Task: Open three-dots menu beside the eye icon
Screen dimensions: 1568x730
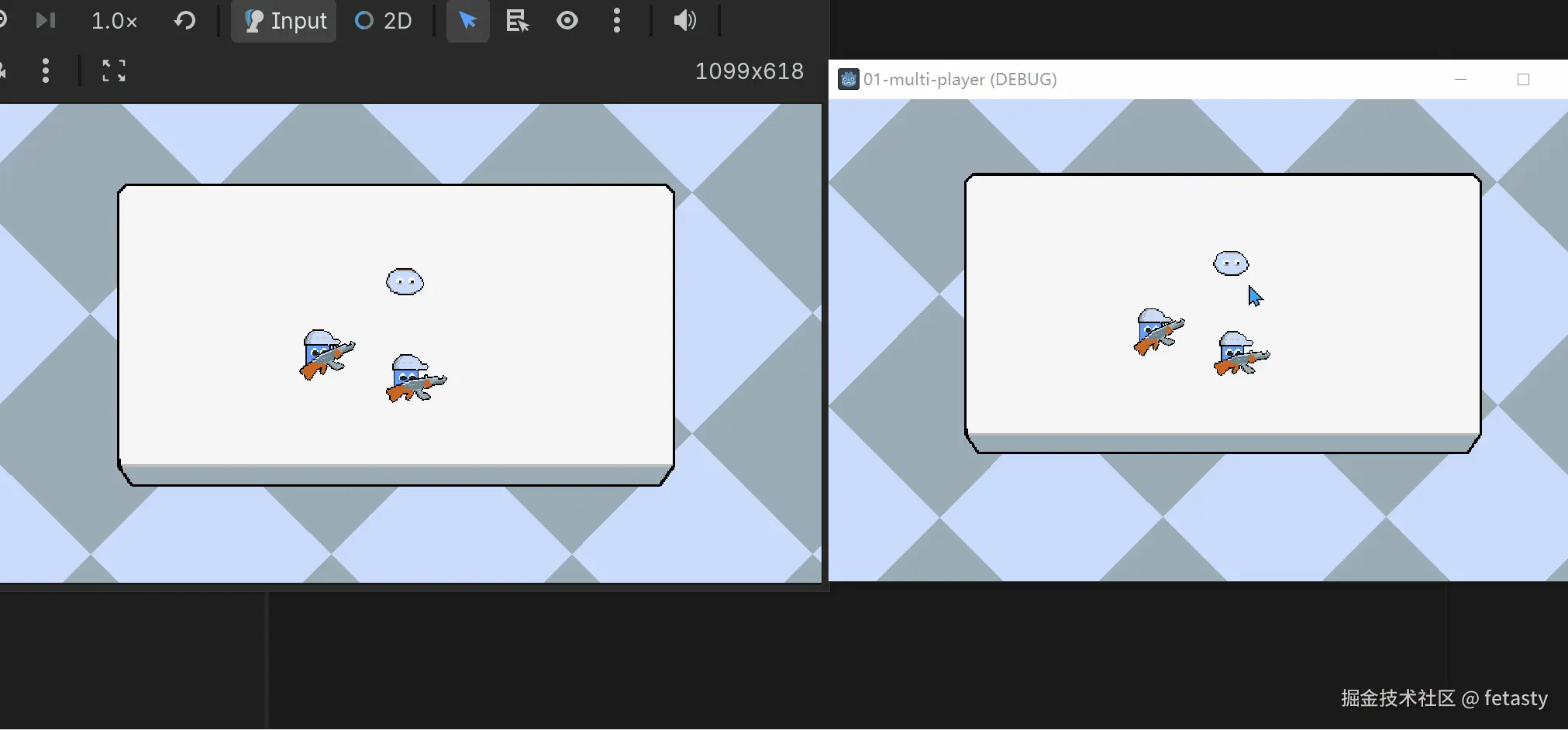Action: click(617, 21)
